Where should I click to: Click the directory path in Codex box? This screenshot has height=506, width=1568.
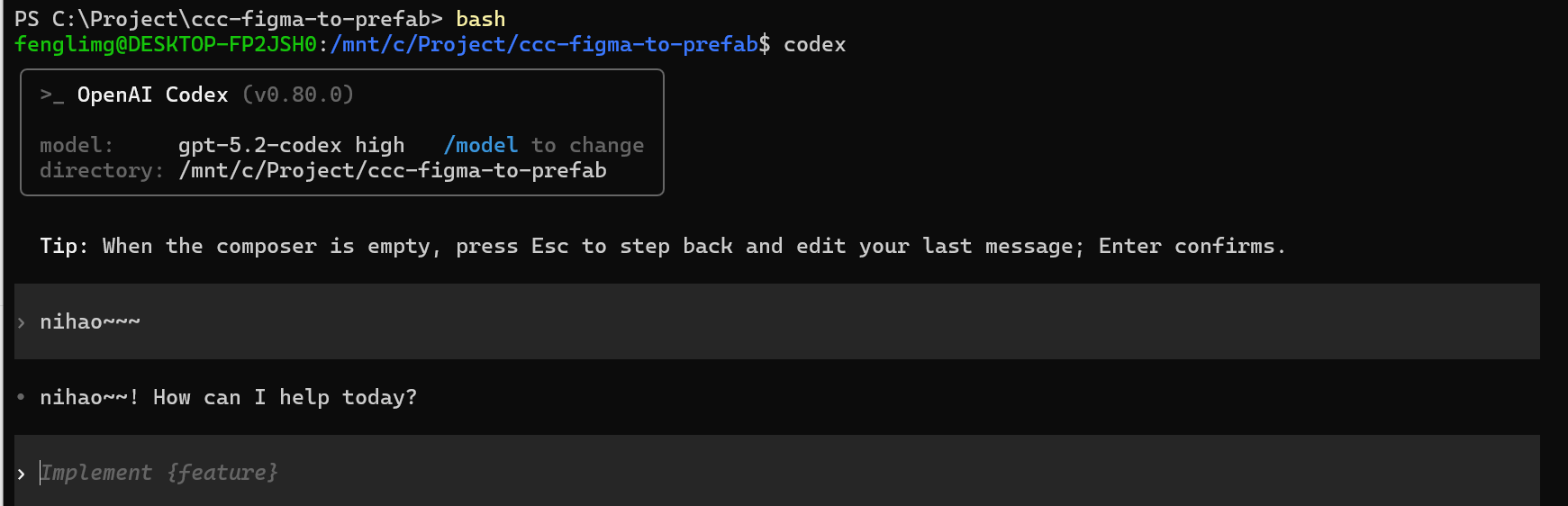coord(392,170)
